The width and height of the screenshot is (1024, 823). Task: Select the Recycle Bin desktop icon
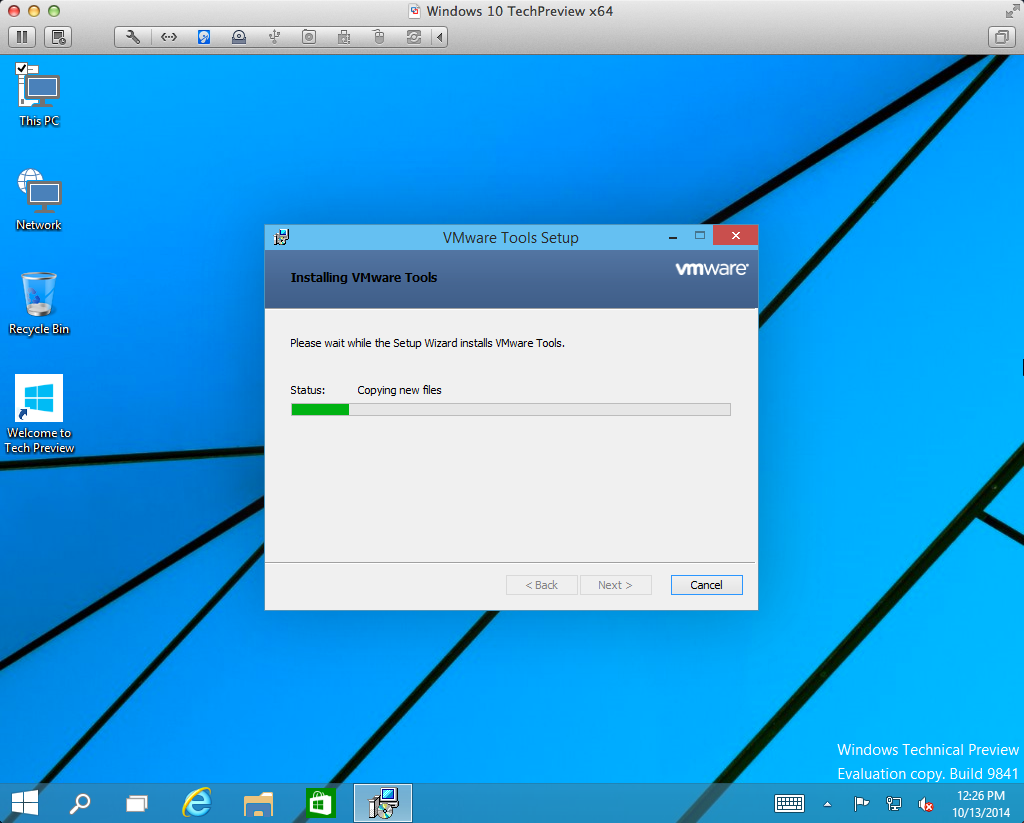point(39,304)
